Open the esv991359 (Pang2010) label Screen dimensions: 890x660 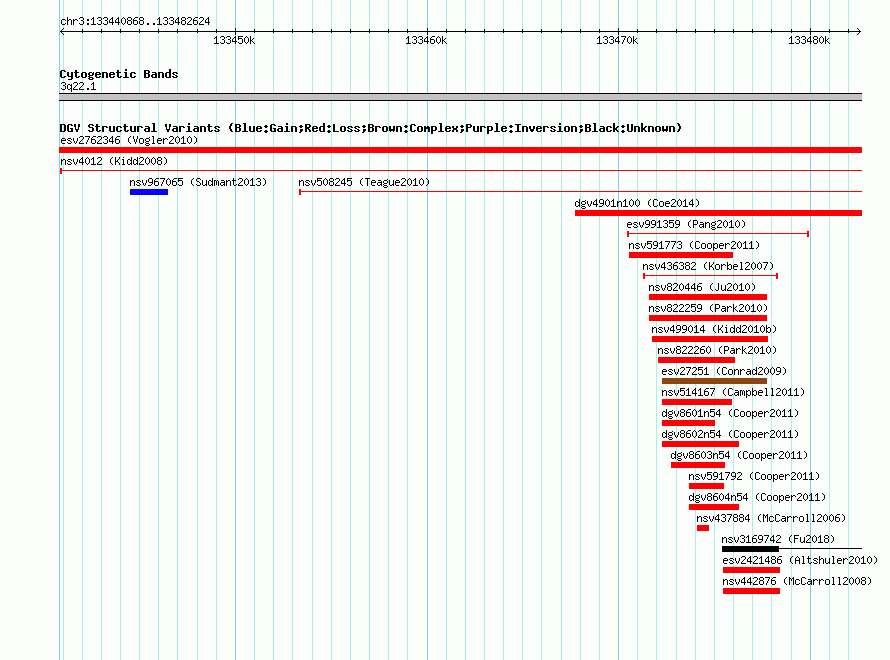coord(686,224)
